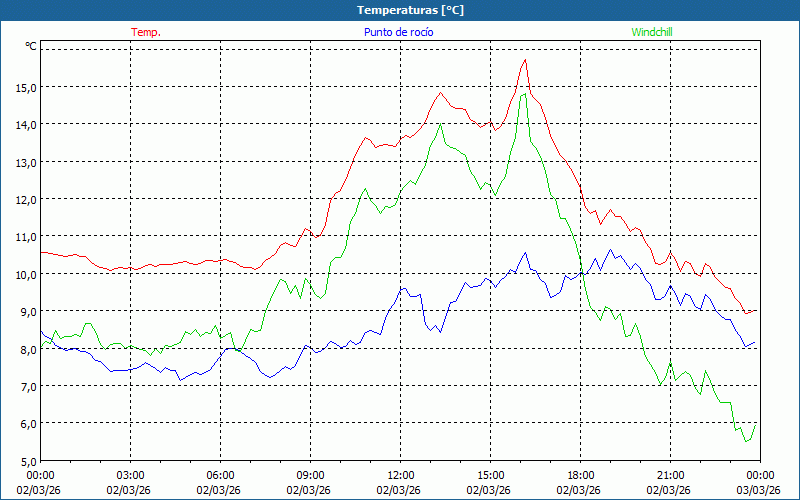This screenshot has width=800, height=500.
Task: Click the lowest point of the green windchill curve
Action: [746, 441]
